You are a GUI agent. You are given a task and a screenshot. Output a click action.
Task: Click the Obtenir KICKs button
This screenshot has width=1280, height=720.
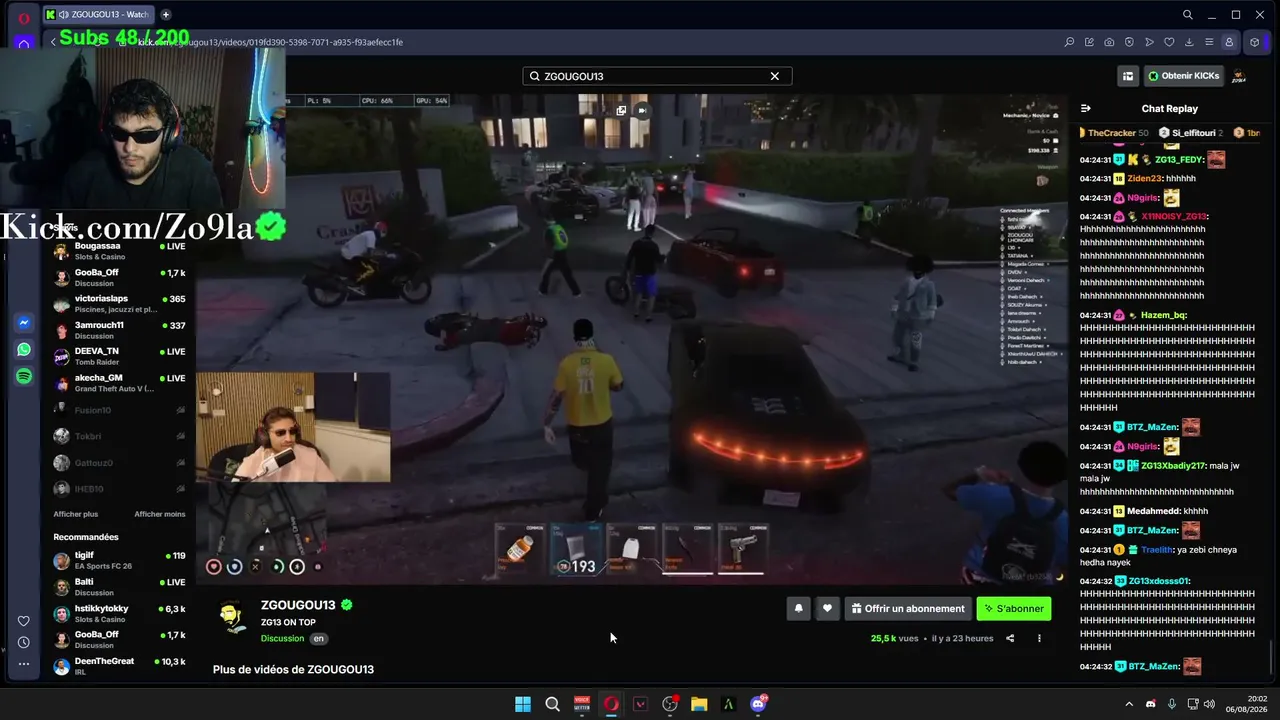pos(1183,76)
